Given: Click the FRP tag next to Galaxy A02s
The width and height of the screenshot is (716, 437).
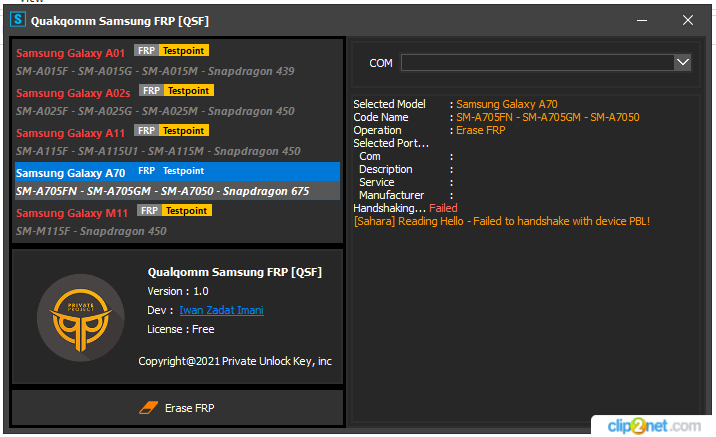Looking at the screenshot, I should [151, 90].
